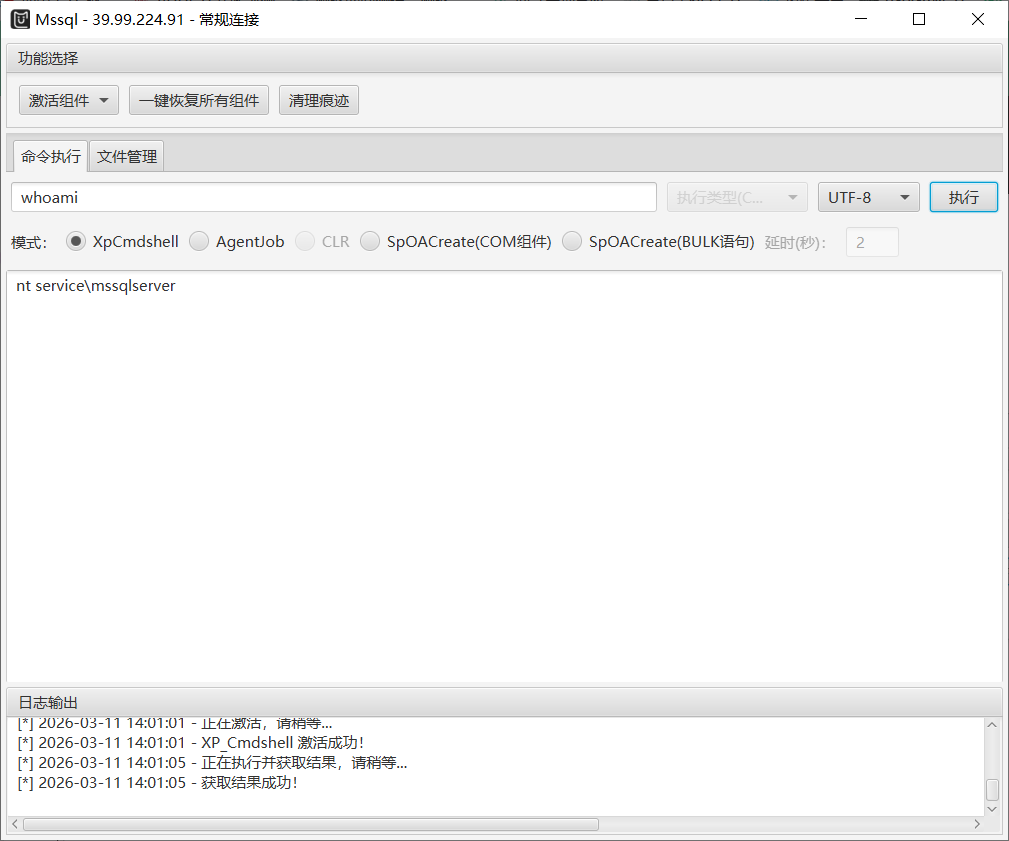Click the 清理痕迹 clean traces button

coord(318,99)
